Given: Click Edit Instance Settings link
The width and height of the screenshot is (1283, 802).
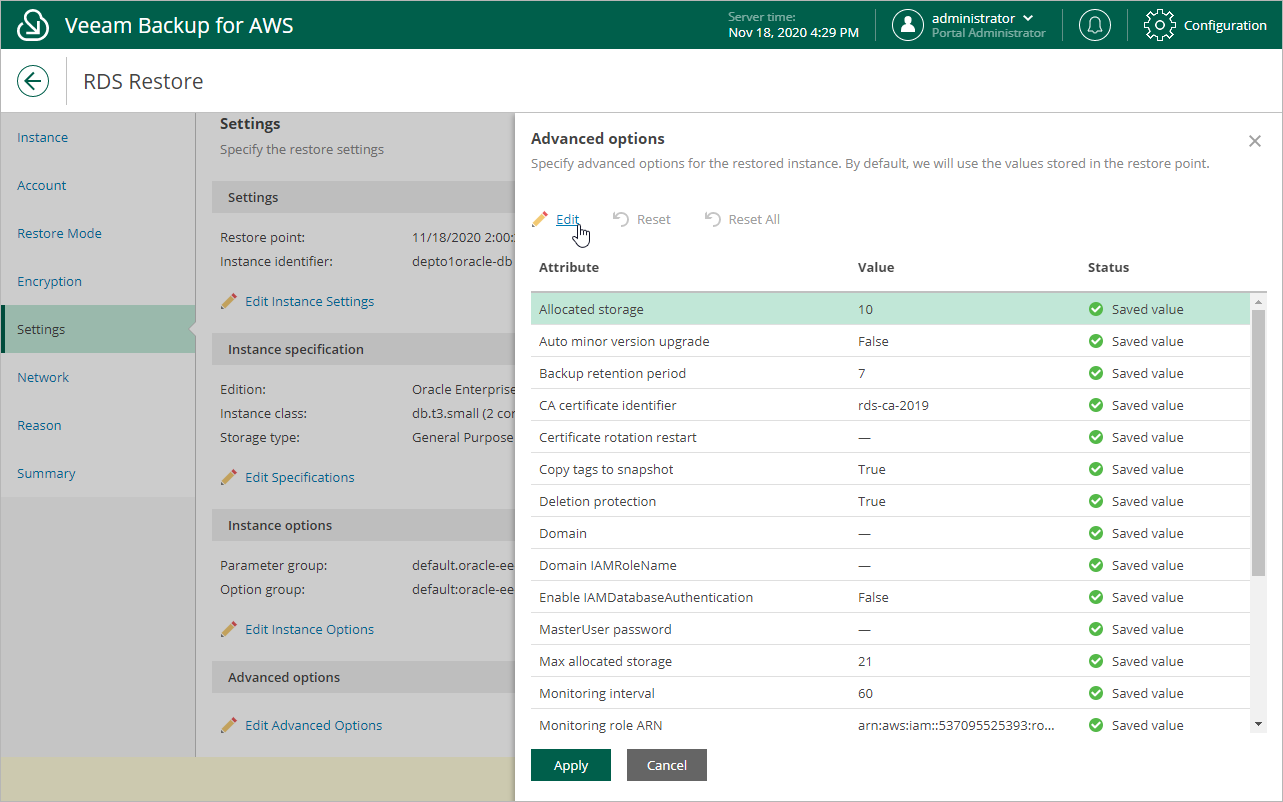Looking at the screenshot, I should pyautogui.click(x=309, y=301).
